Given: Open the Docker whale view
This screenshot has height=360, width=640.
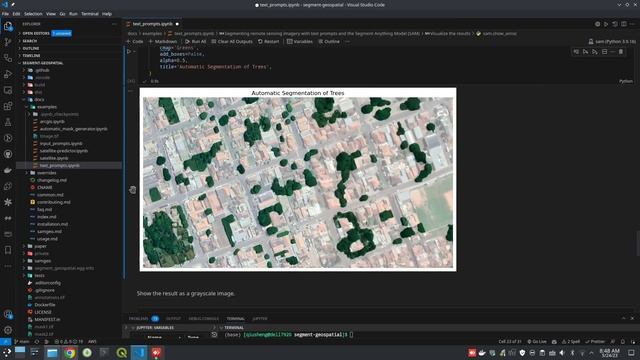Looking at the screenshot, I should tap(8, 170).
